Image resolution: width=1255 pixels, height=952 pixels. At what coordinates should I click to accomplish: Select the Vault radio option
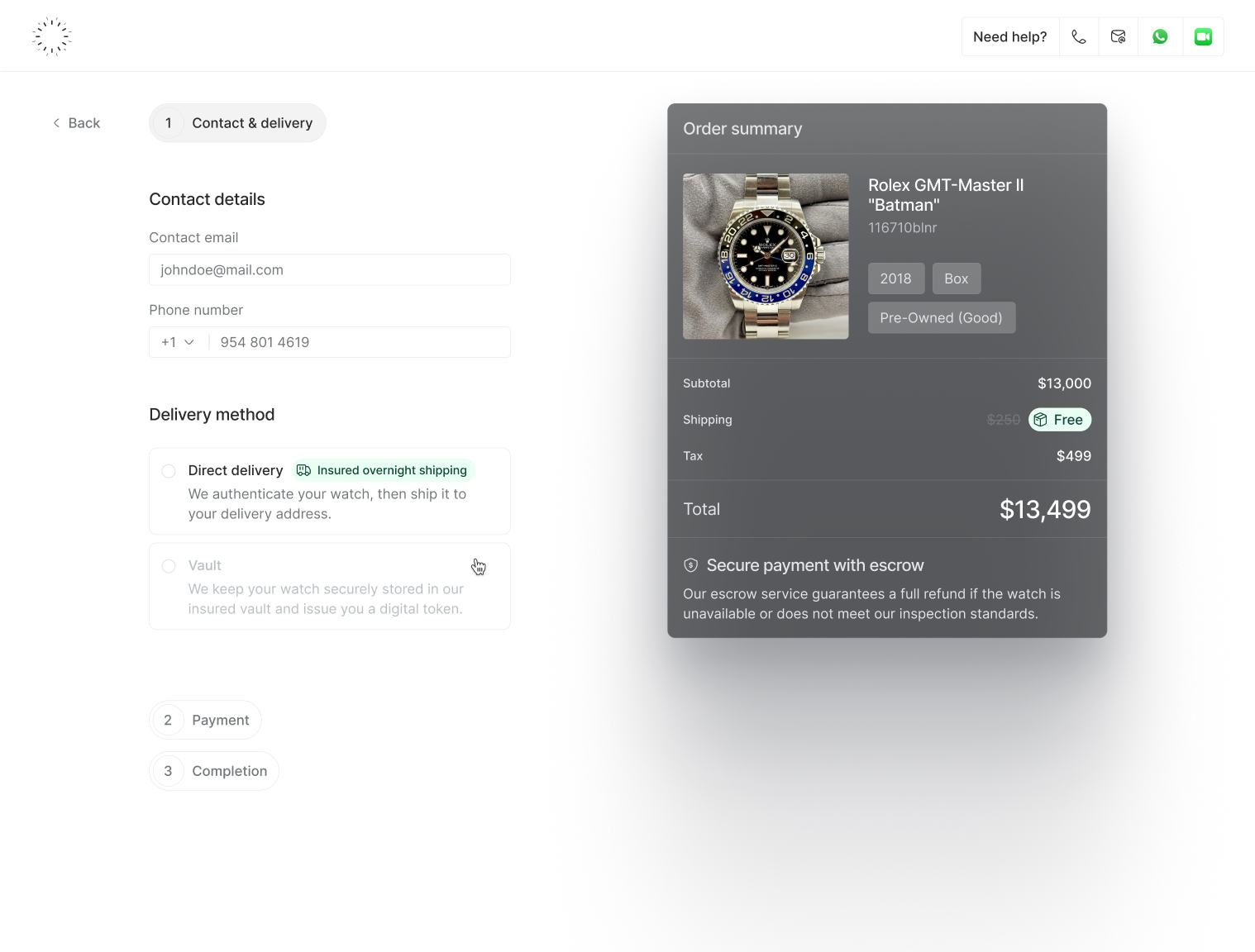click(x=169, y=566)
